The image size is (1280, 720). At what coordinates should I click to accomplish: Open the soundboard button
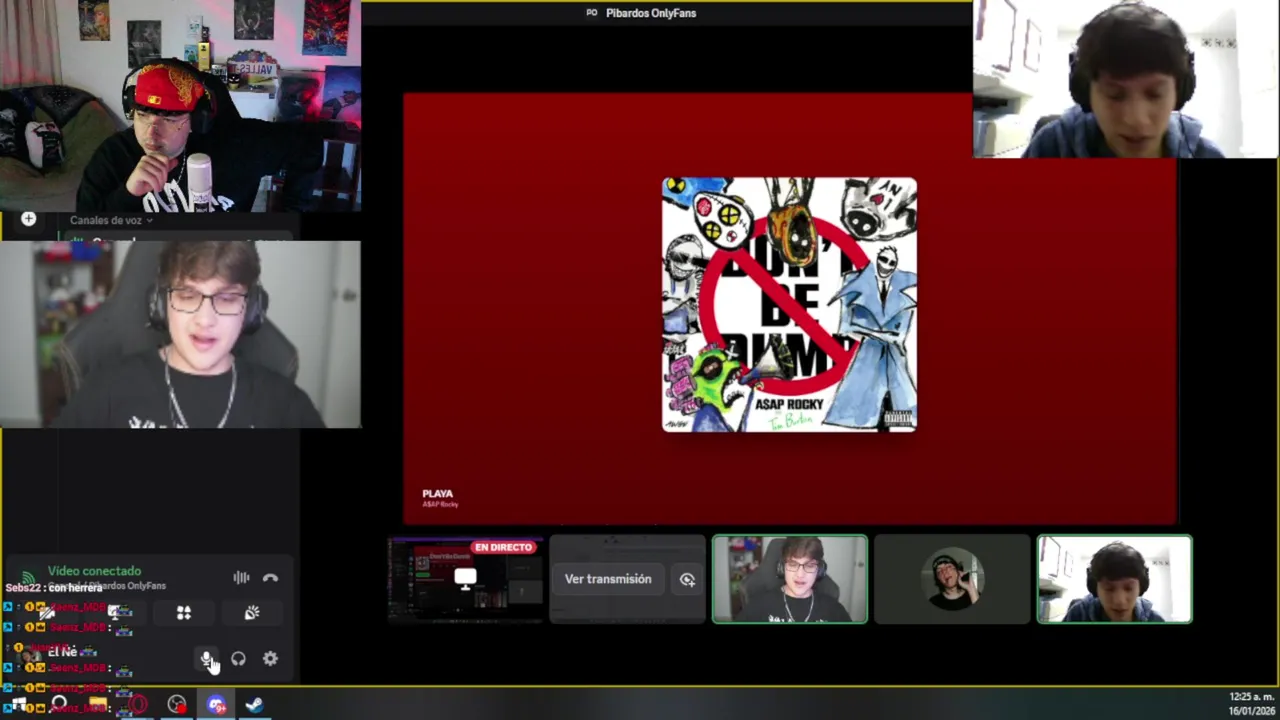tap(251, 613)
